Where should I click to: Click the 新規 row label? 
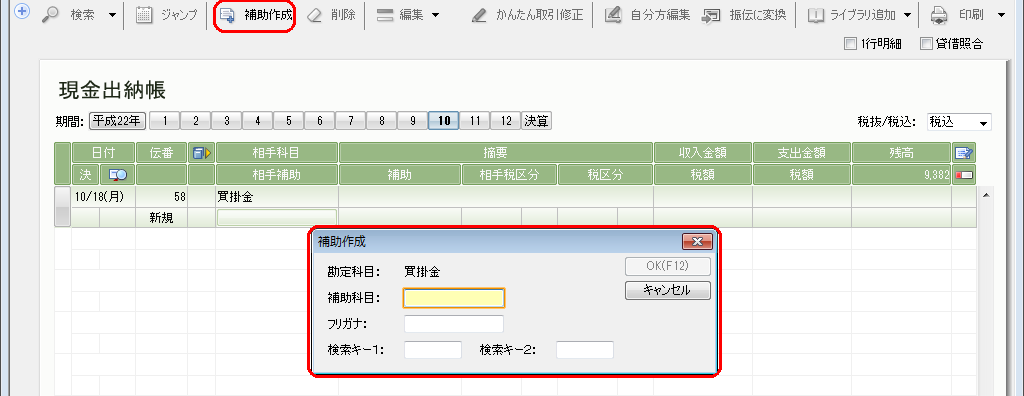point(161,218)
